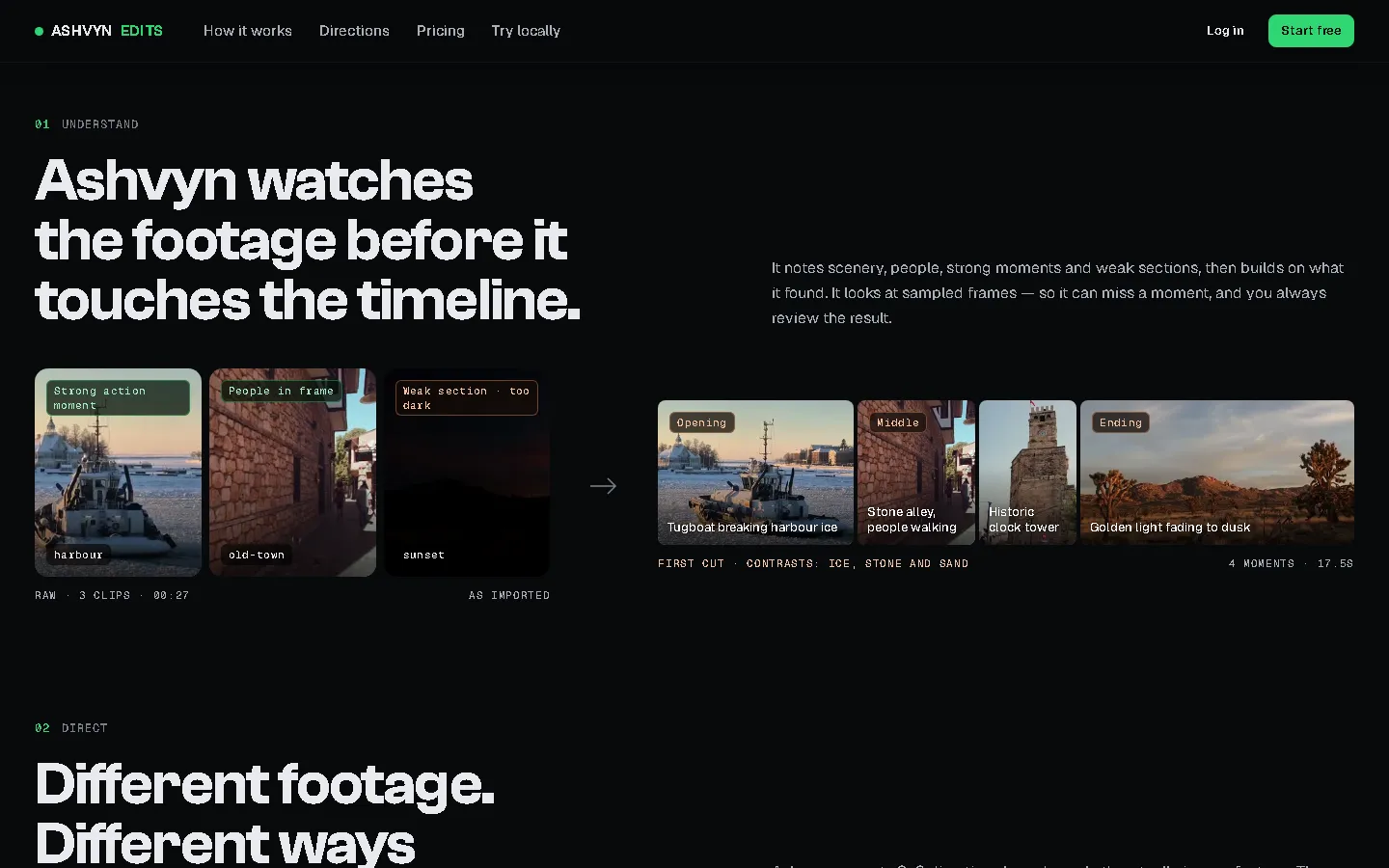The width and height of the screenshot is (1389, 868).
Task: Go to the Directions nav link
Action: coord(354,31)
